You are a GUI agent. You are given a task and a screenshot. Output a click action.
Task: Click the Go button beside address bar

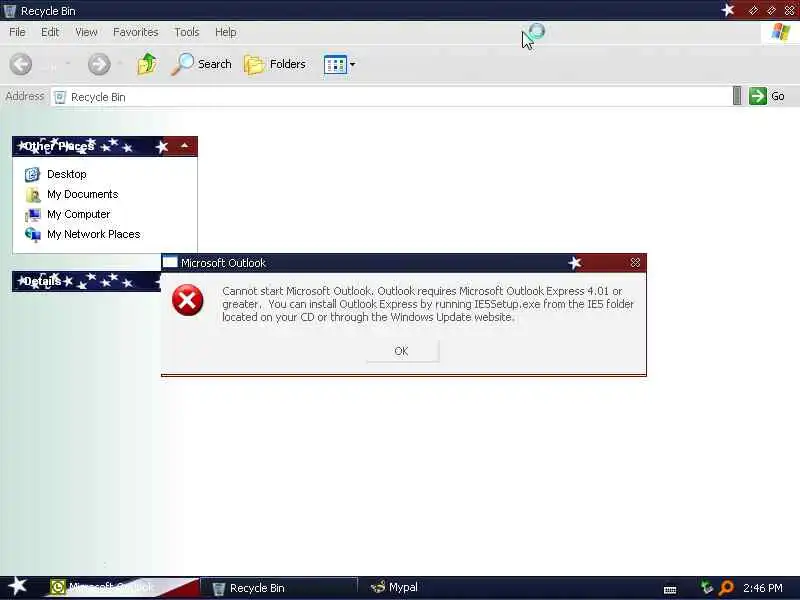pyautogui.click(x=766, y=96)
